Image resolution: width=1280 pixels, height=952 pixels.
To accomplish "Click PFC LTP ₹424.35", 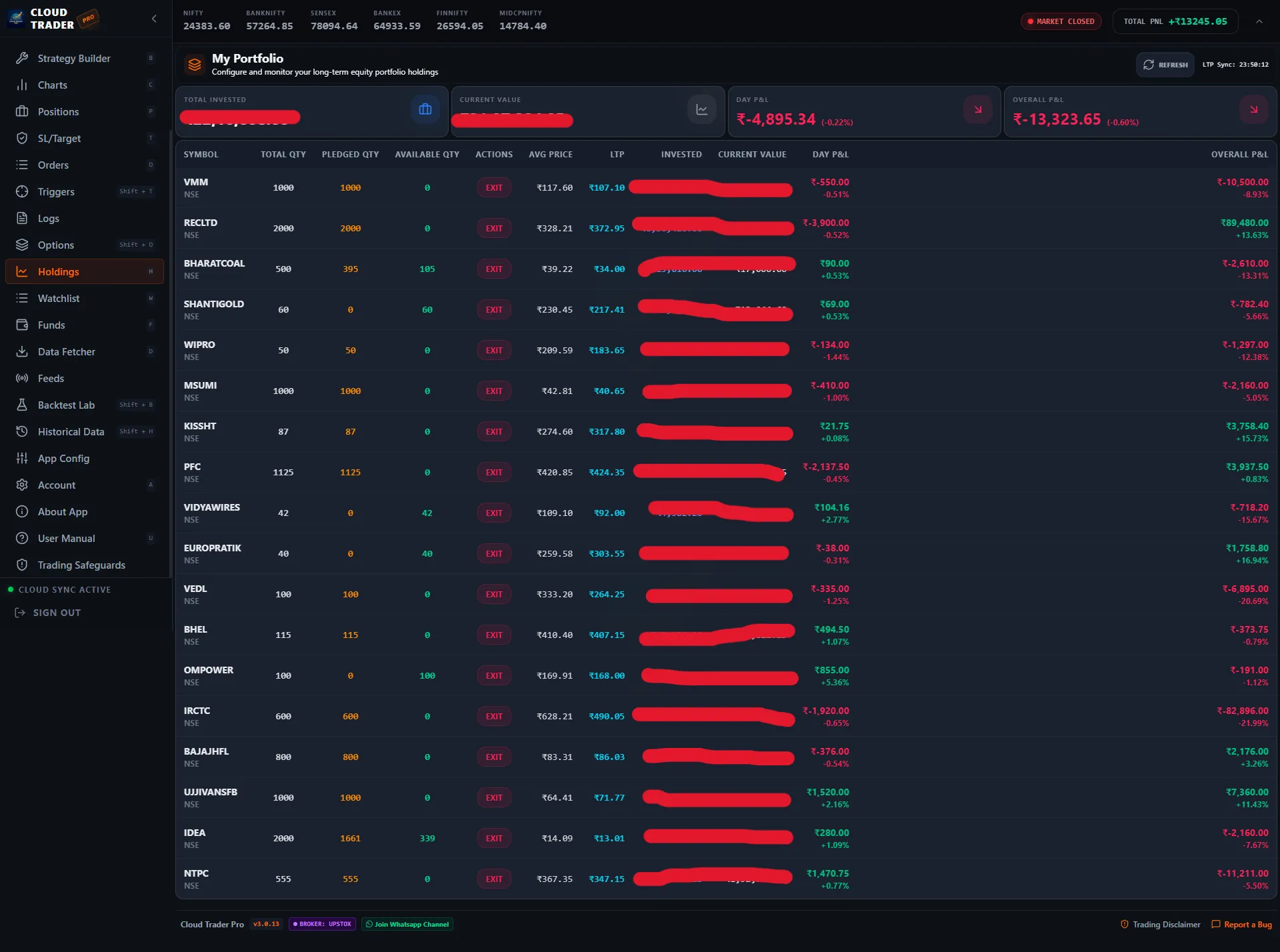I will [607, 472].
